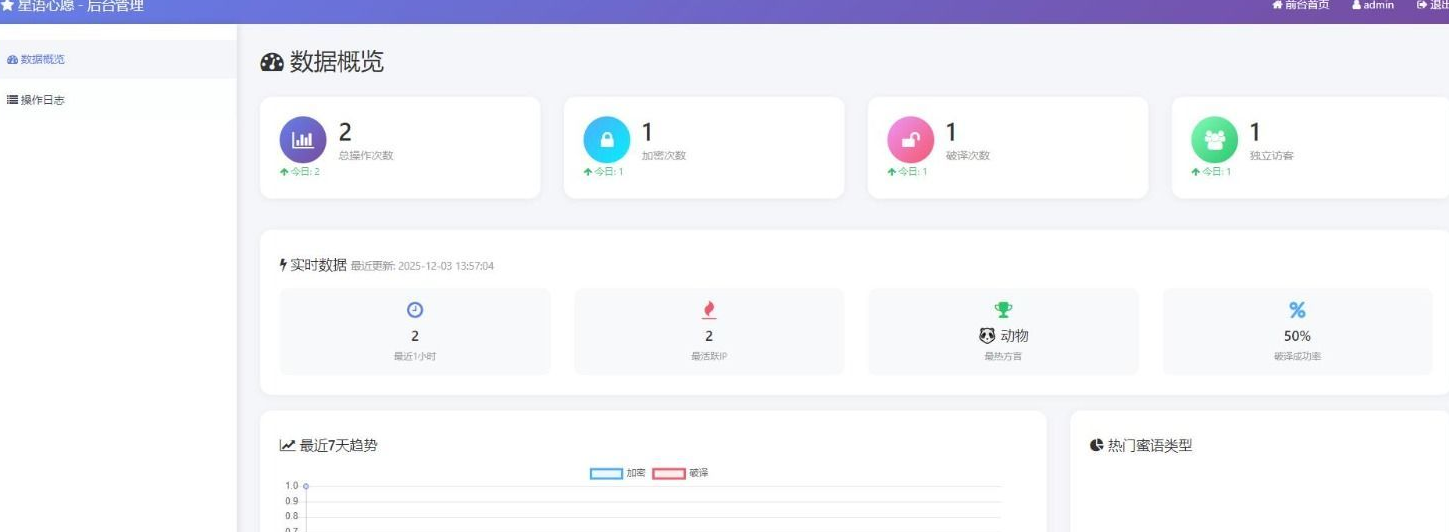
Task: Click the 退出 logout link
Action: coord(1432,5)
